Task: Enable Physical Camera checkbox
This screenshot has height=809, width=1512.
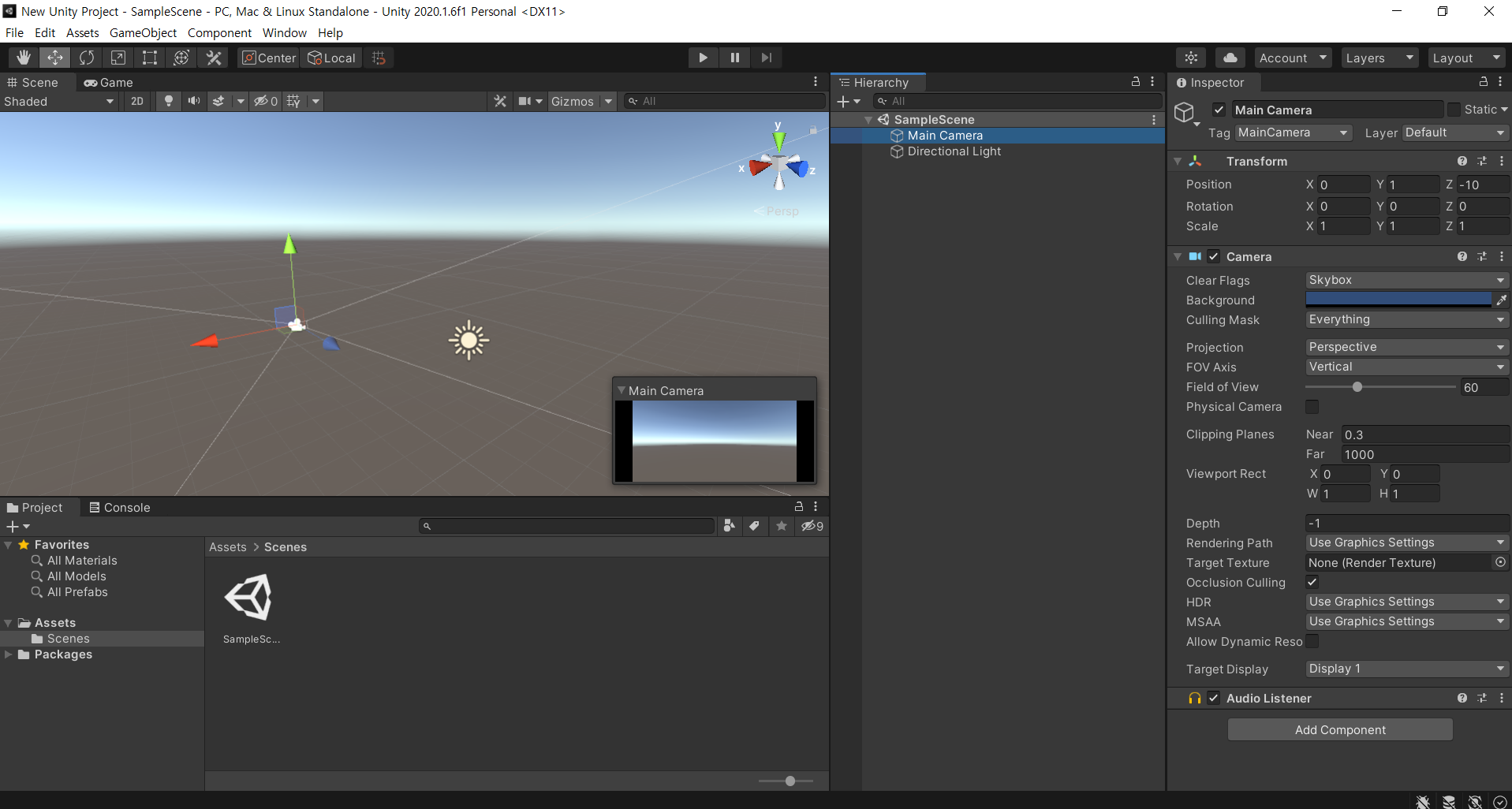Action: [x=1312, y=407]
